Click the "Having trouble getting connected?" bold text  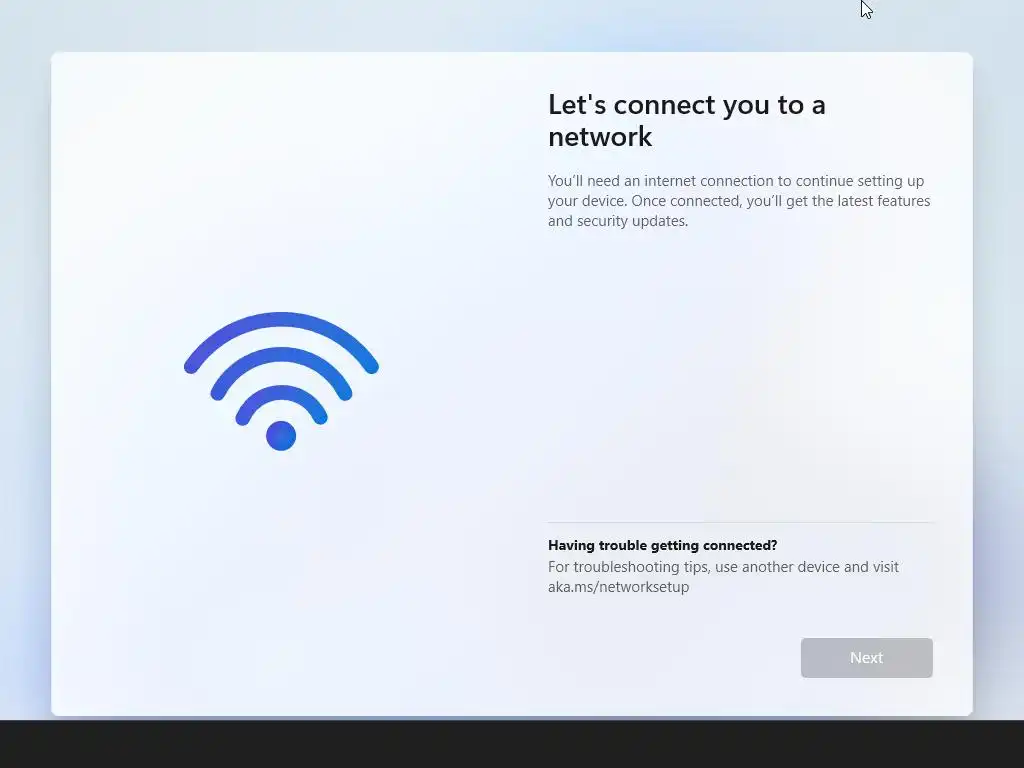pyautogui.click(x=662, y=545)
